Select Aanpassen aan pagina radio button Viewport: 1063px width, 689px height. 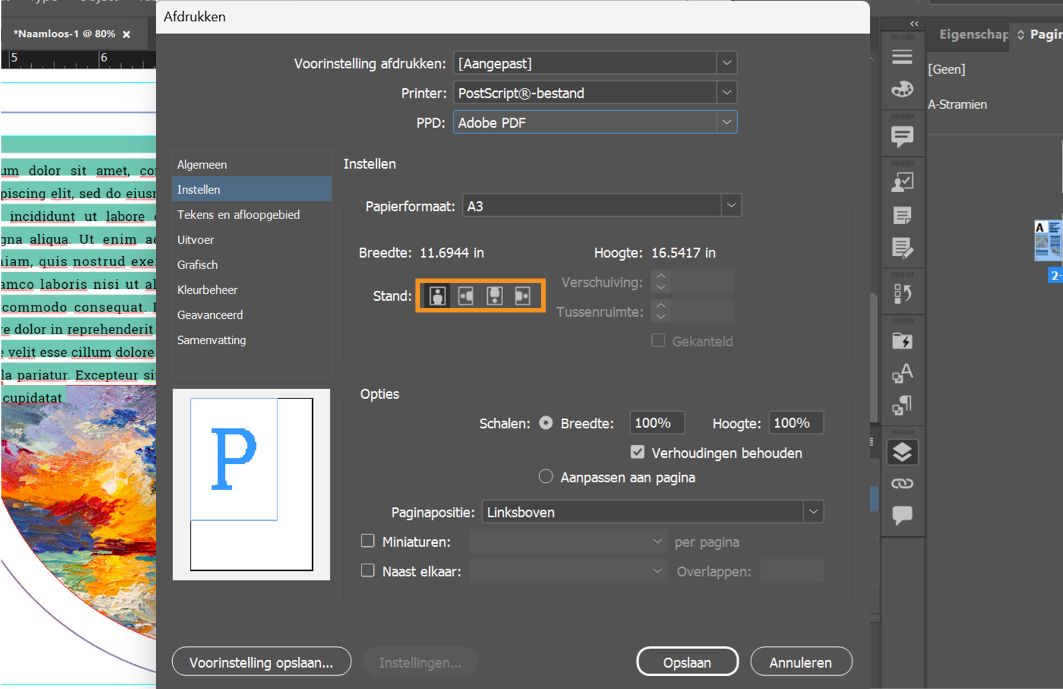(x=546, y=477)
